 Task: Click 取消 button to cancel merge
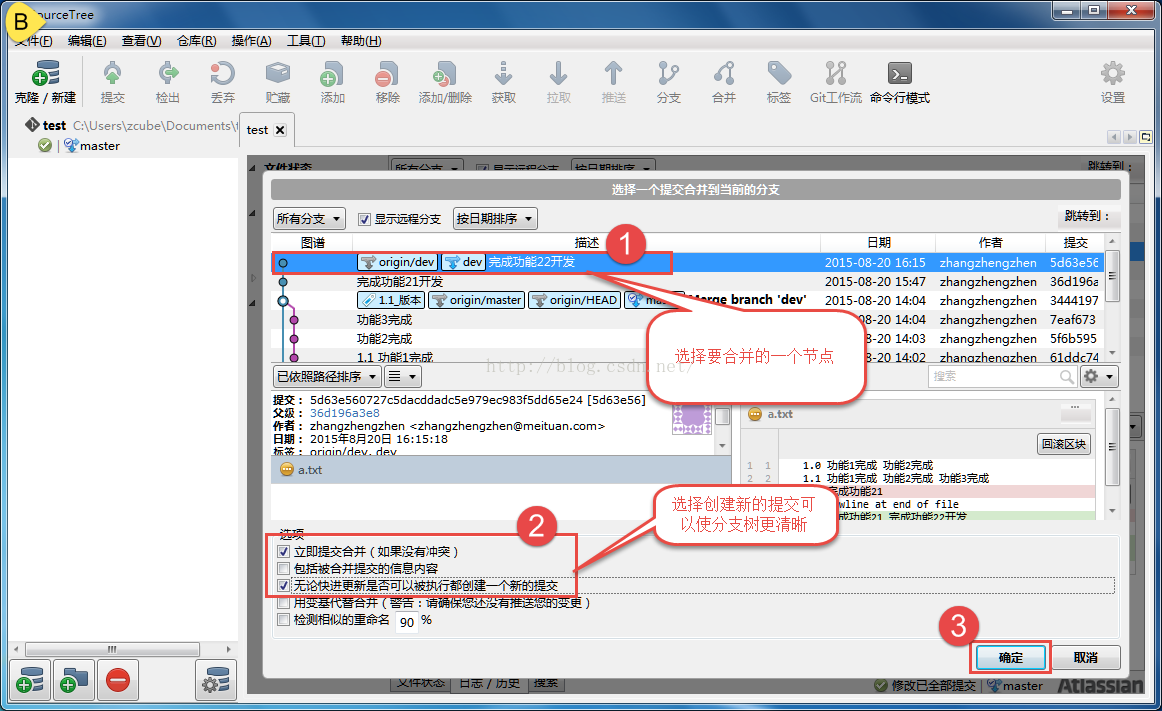pyautogui.click(x=1086, y=658)
